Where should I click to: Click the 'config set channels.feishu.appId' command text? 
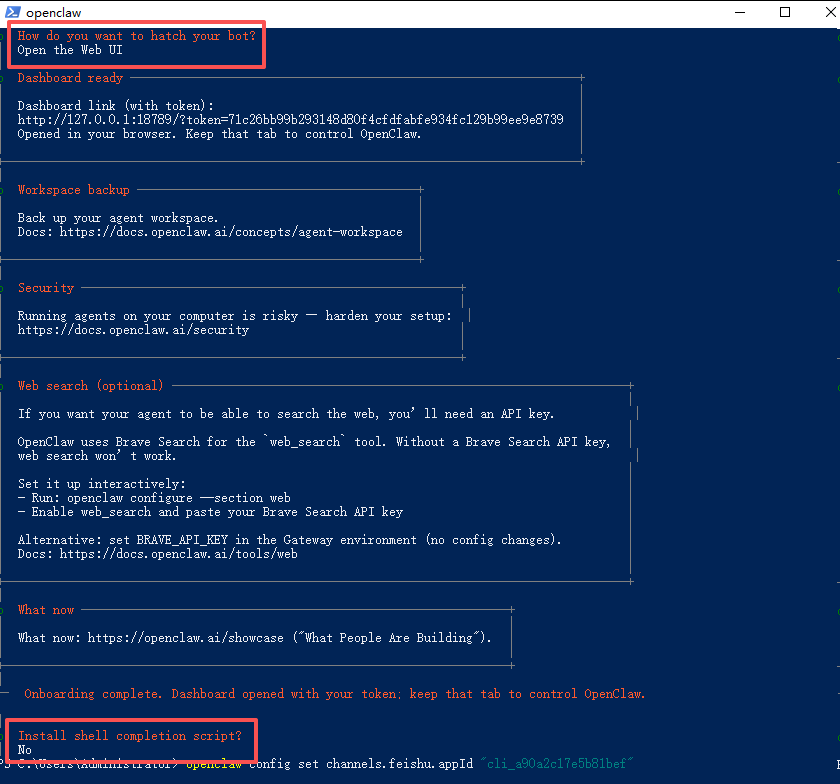361,764
